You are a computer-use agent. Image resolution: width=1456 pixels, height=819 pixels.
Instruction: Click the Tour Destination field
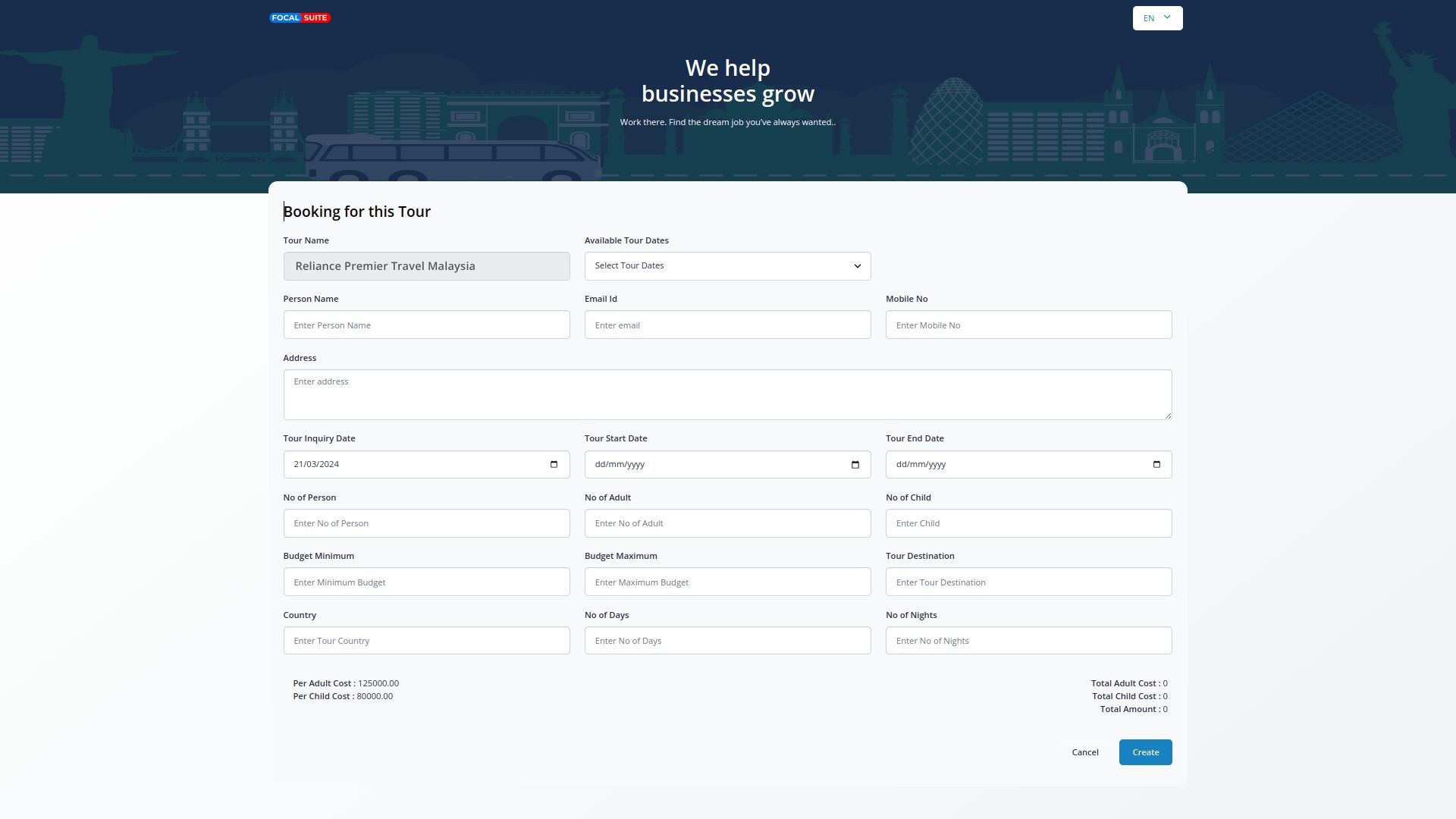(1028, 582)
